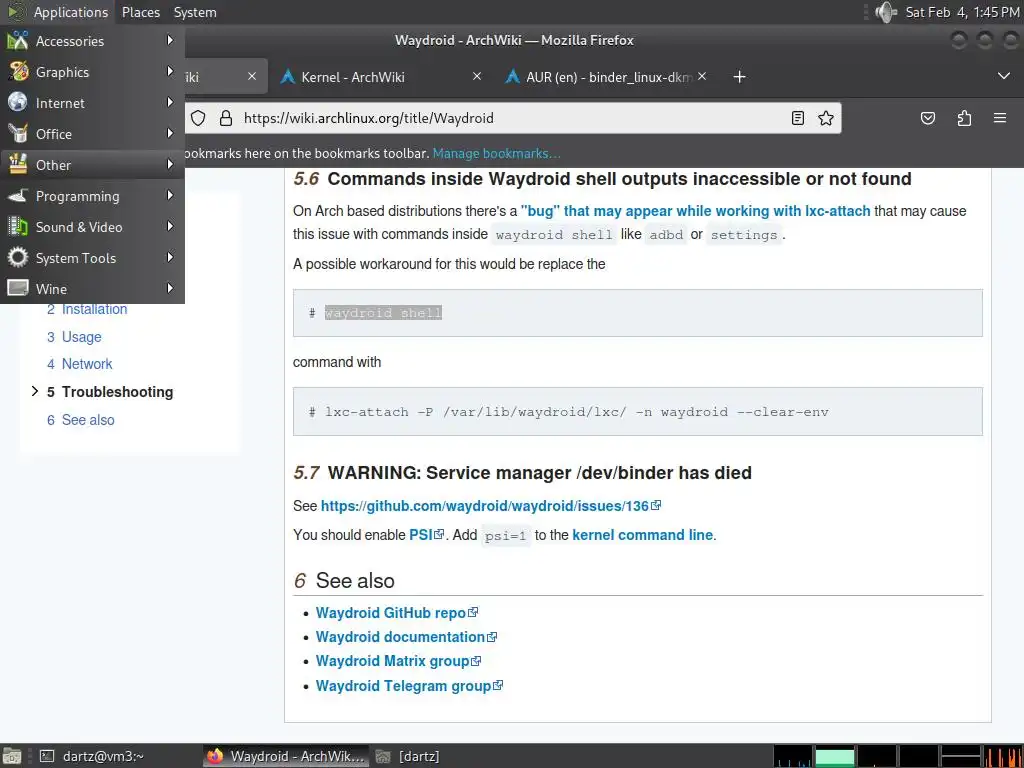This screenshot has height=768, width=1024.
Task: Open the System Tools submenu
Action: tap(92, 258)
